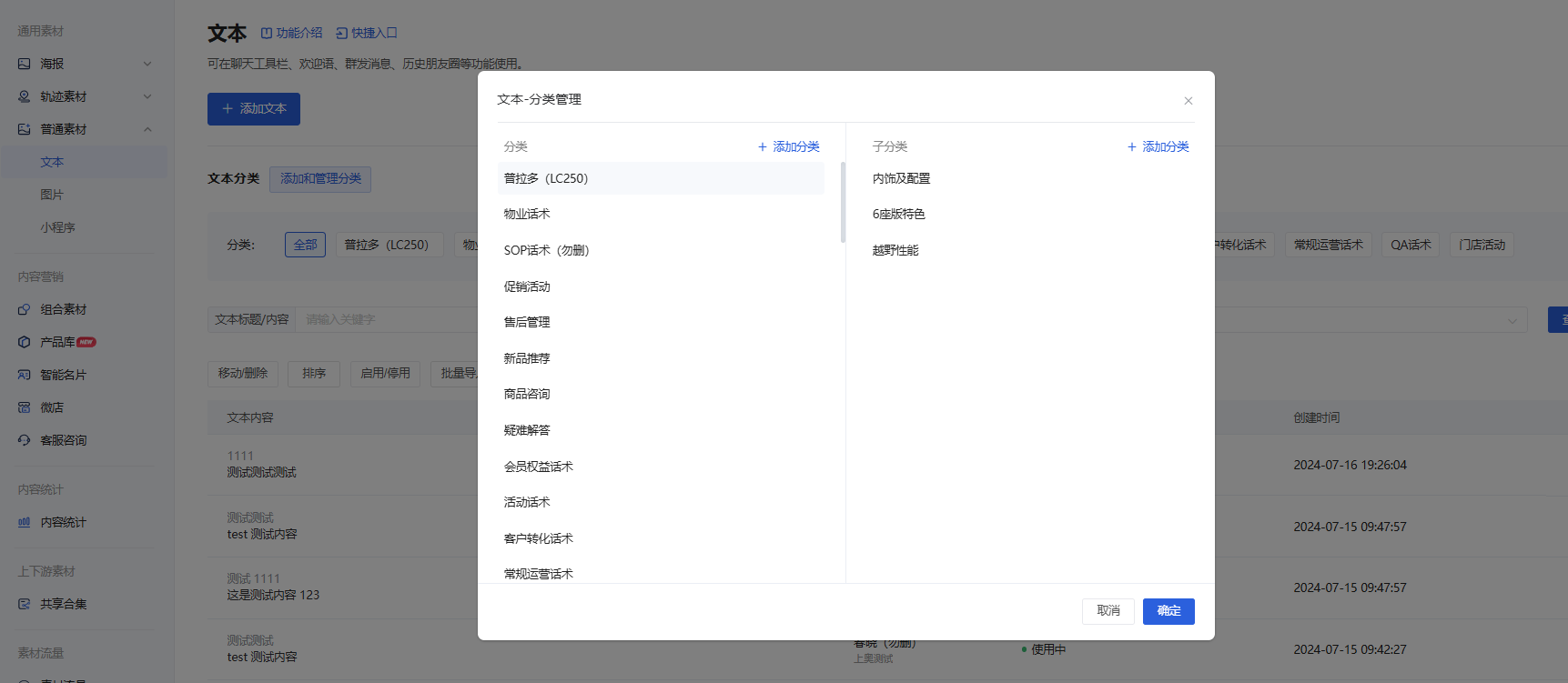Select the 全部 category filter tag

305,245
